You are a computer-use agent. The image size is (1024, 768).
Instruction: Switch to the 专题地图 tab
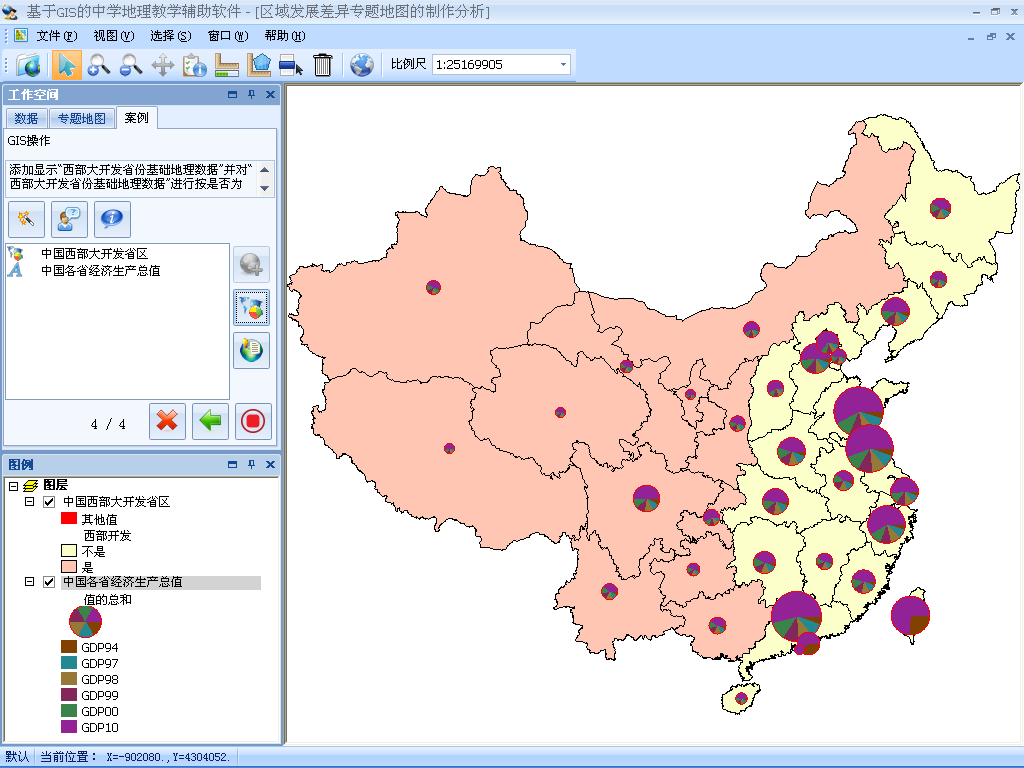point(81,118)
